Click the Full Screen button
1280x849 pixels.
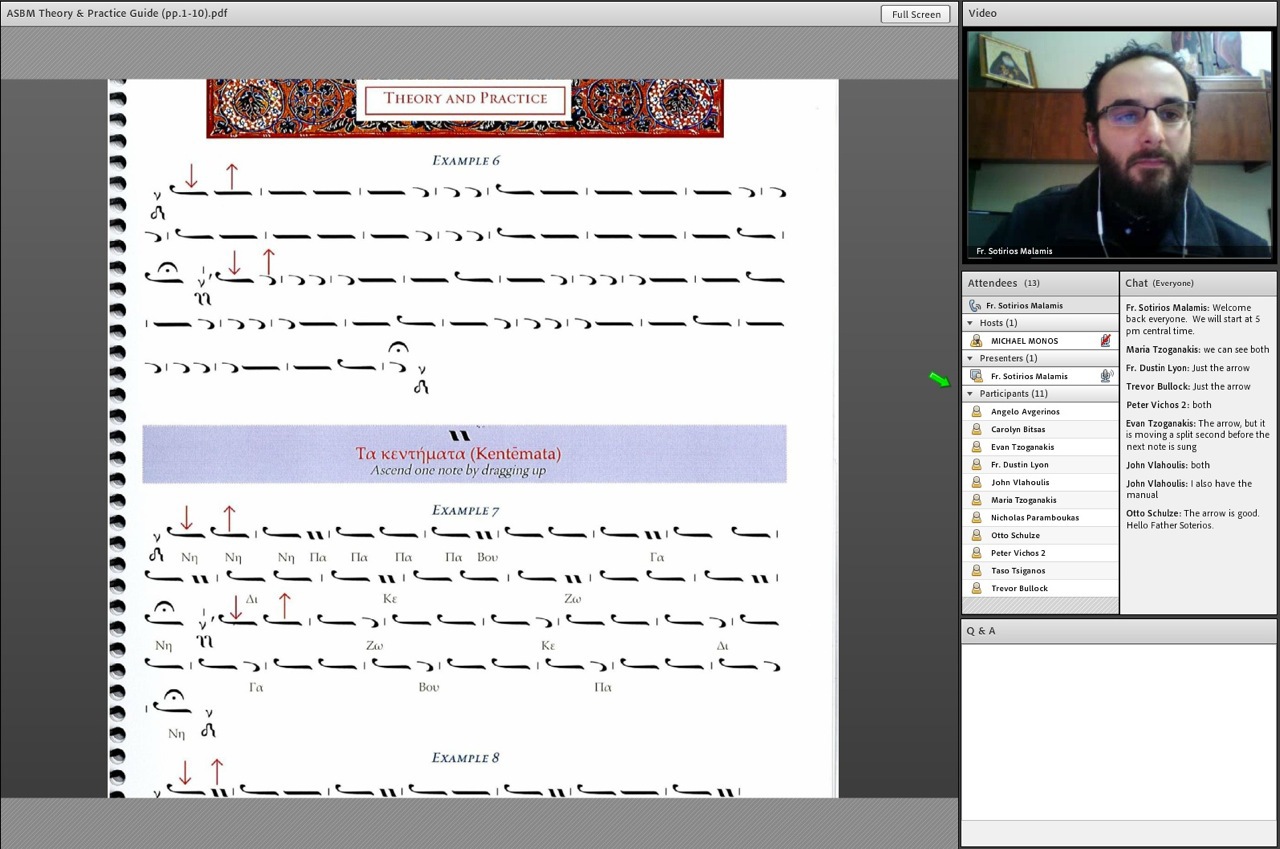(916, 14)
